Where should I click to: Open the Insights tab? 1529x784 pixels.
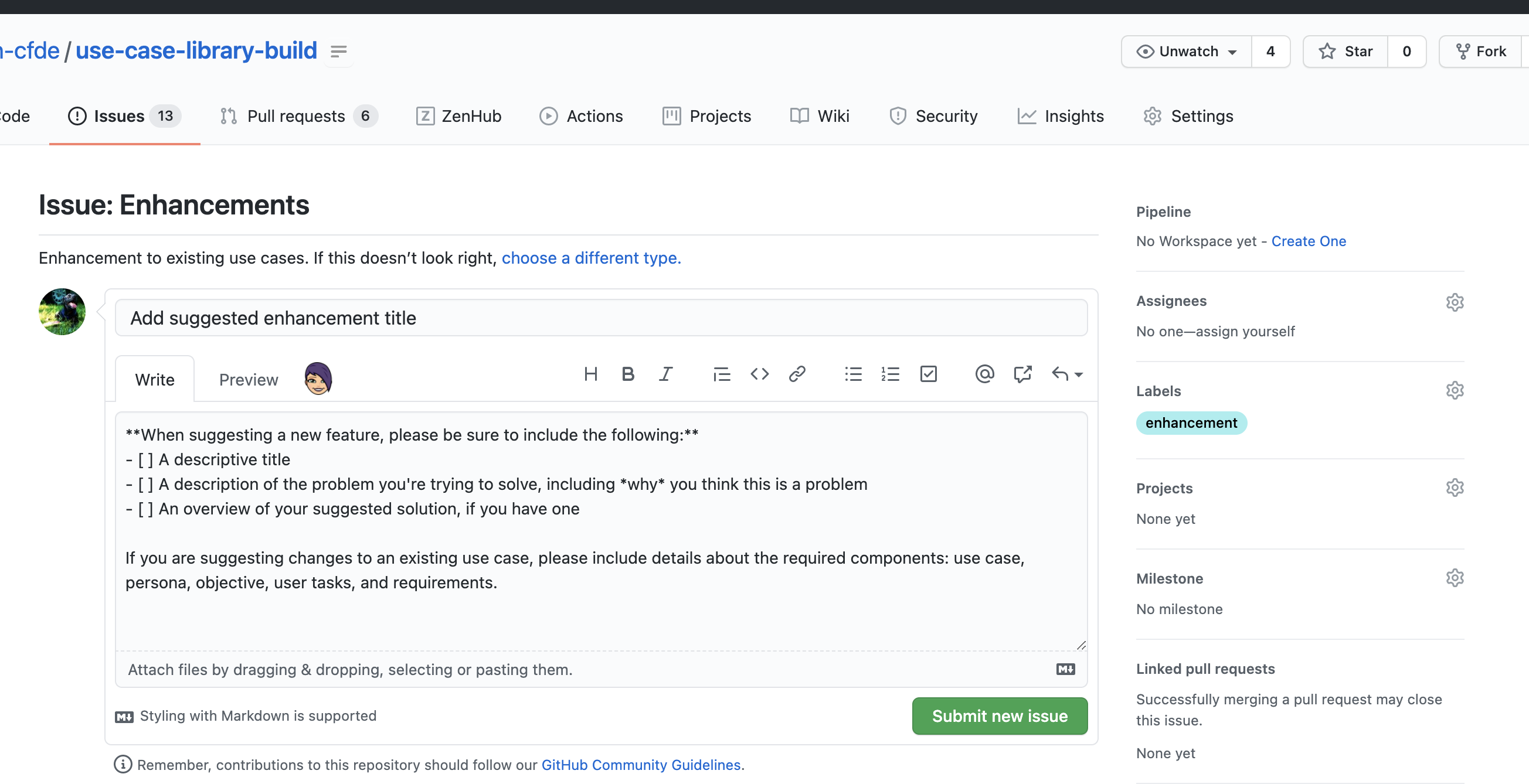(1060, 116)
